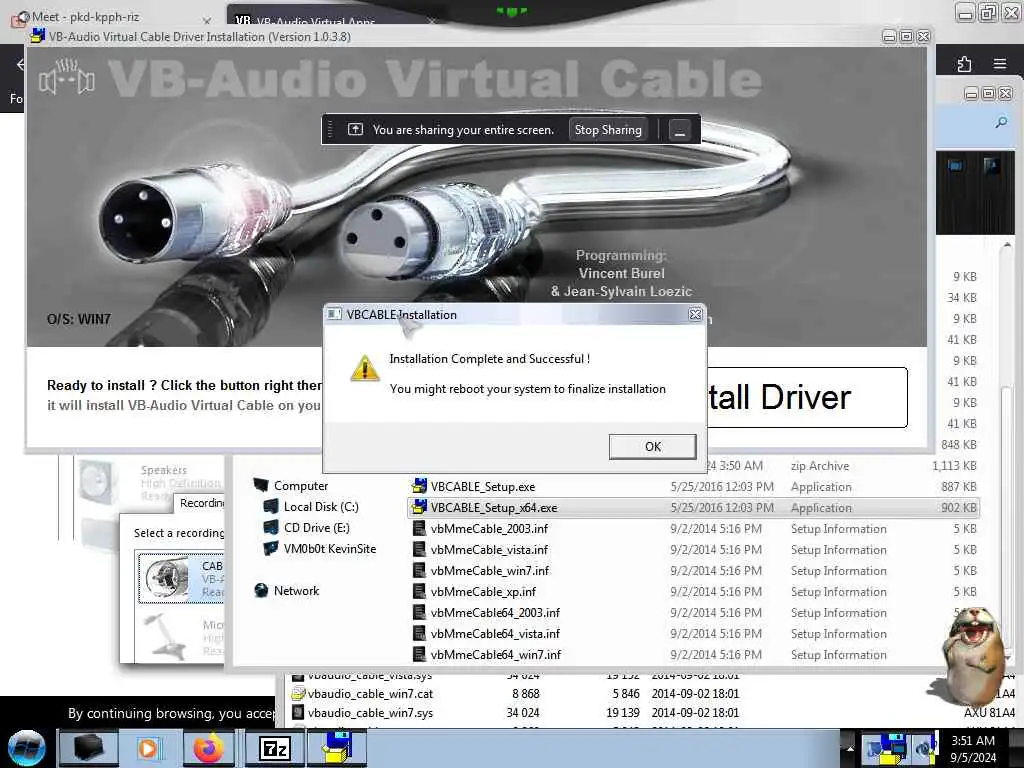Image resolution: width=1024 pixels, height=768 pixels.
Task: Select vbMmeCable64_2003.inf file
Action: [692, 612]
